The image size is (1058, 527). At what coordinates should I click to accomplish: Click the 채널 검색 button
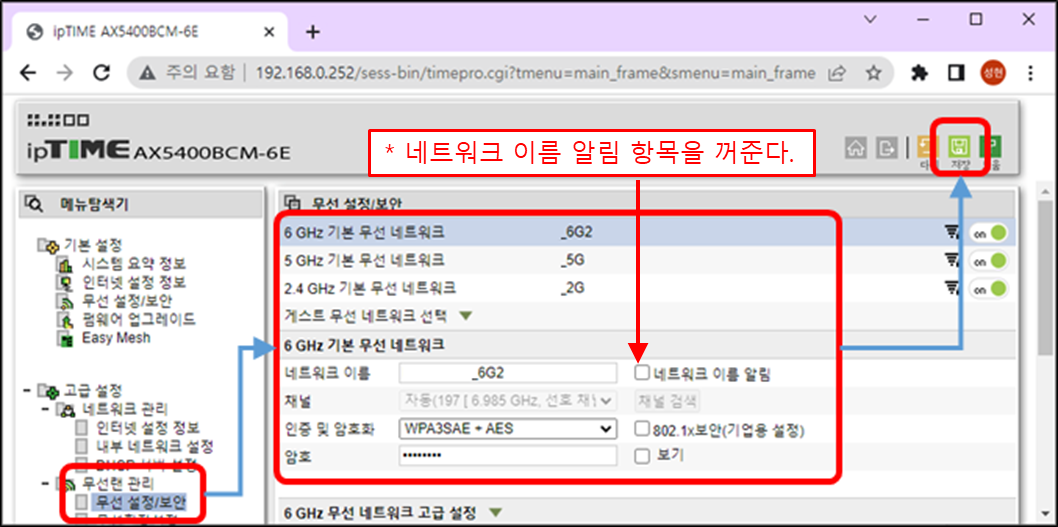tap(667, 400)
